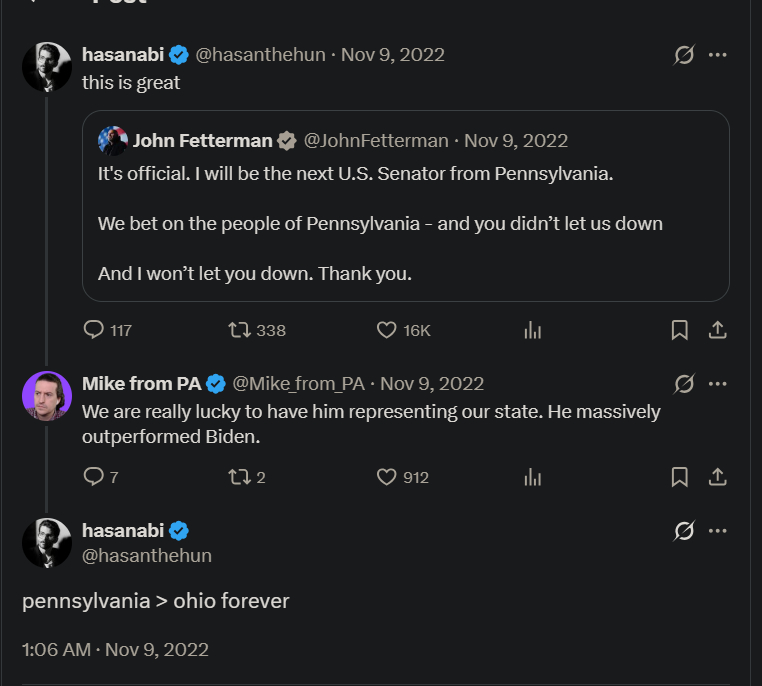Bookmark Mike from PA's reply
The width and height of the screenshot is (762, 686).
pos(679,477)
